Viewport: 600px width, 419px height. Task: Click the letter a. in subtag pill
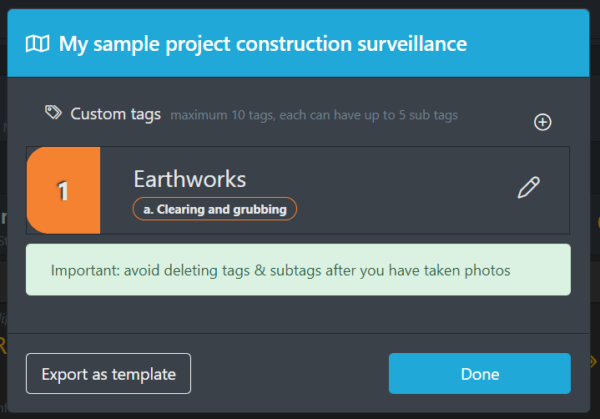tap(148, 209)
